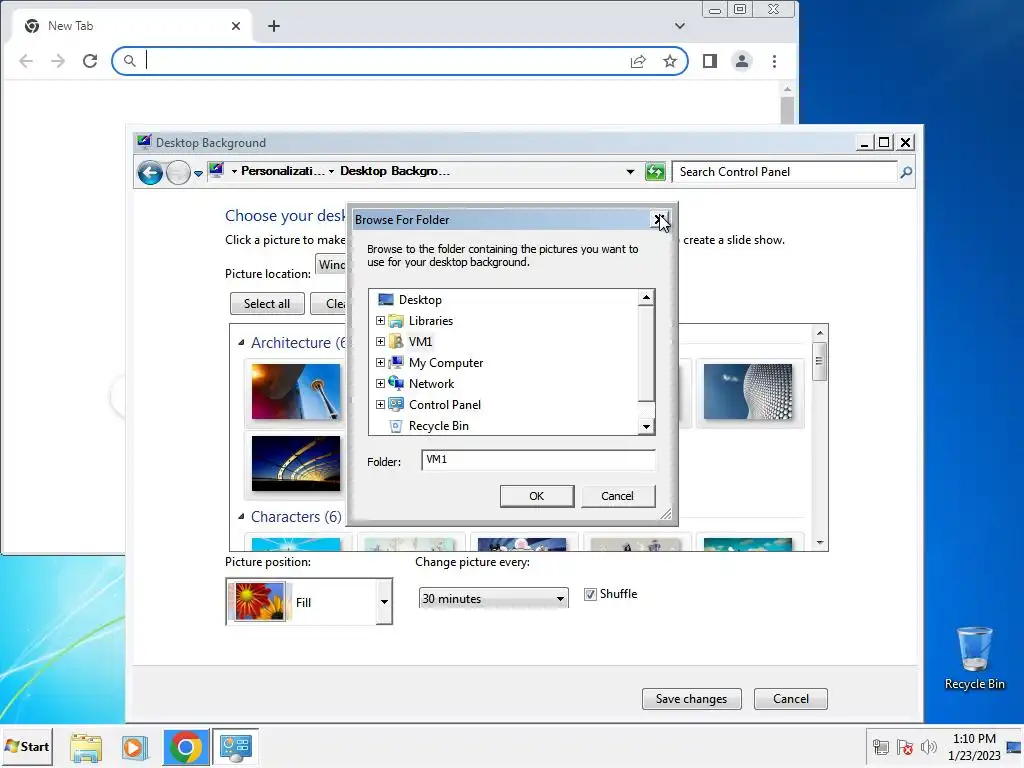Expand the Libraries tree node
The height and width of the screenshot is (768, 1024).
click(x=380, y=321)
